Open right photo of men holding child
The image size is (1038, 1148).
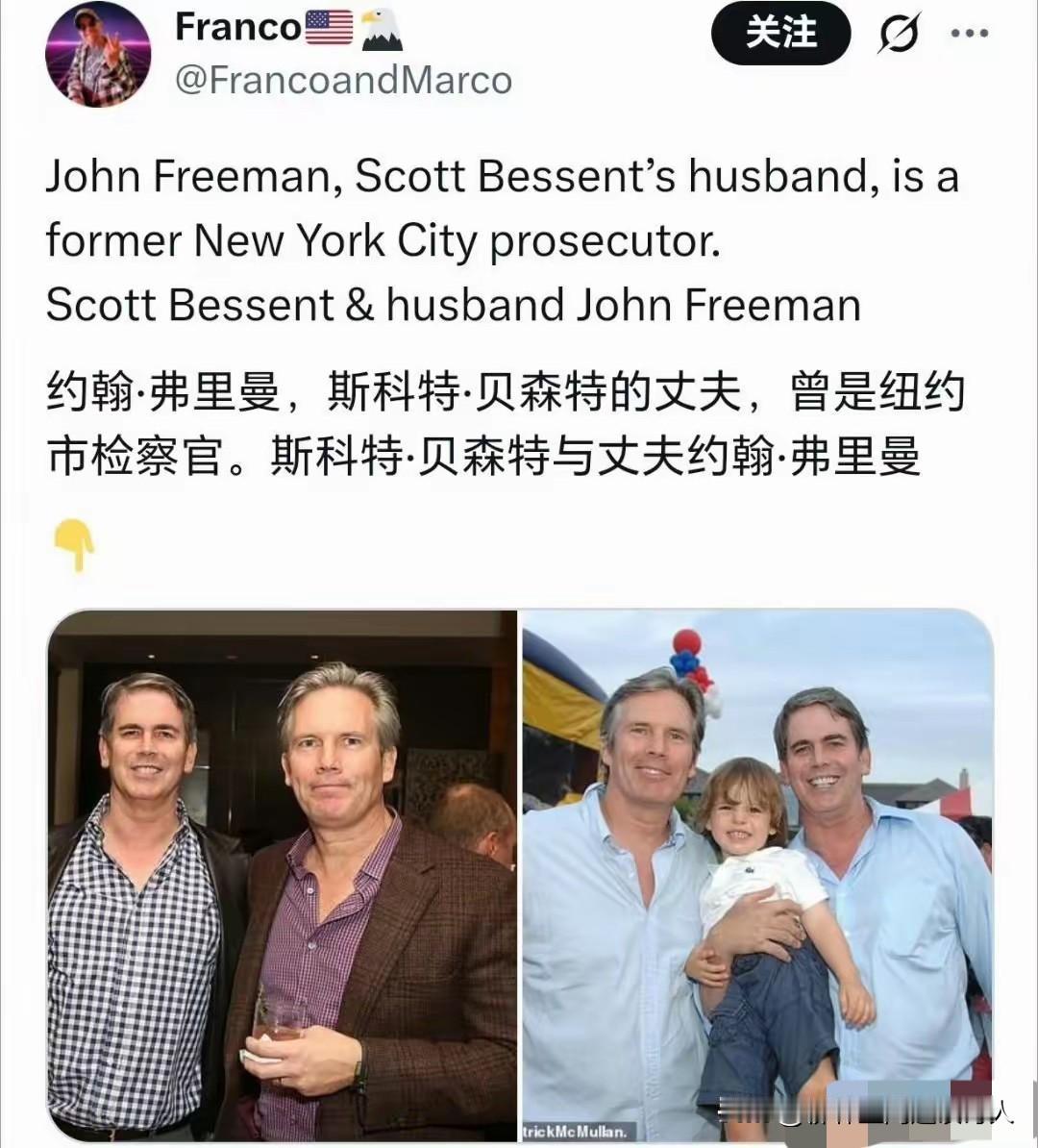(x=757, y=875)
